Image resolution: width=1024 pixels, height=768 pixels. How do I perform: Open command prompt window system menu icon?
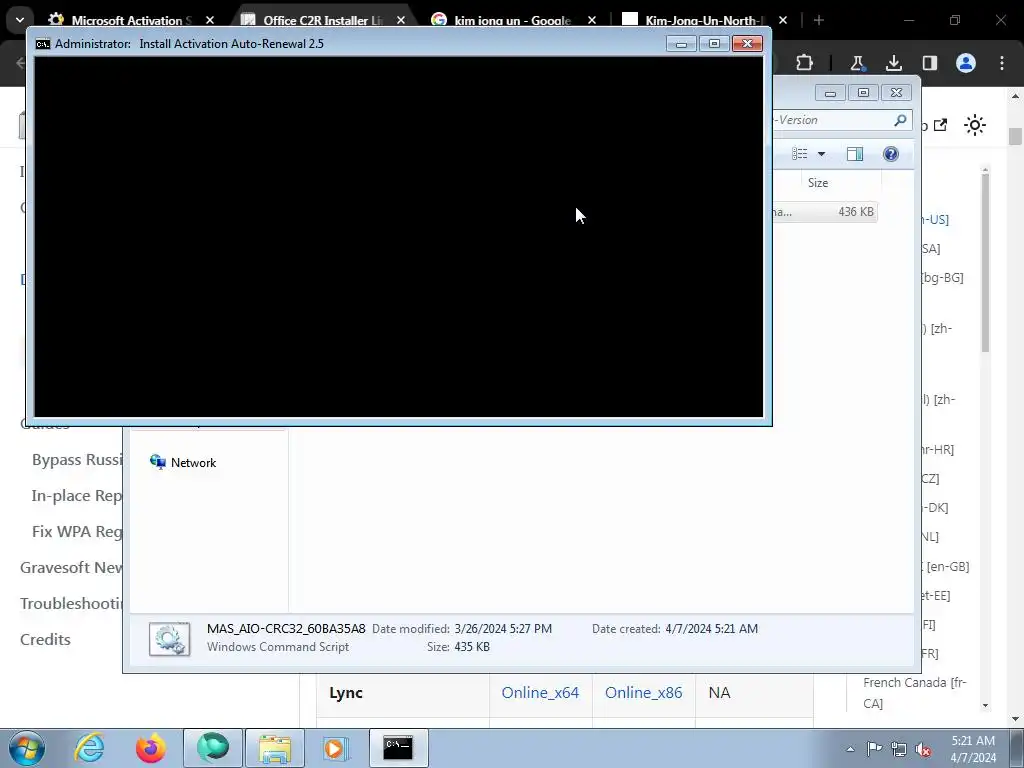point(42,44)
